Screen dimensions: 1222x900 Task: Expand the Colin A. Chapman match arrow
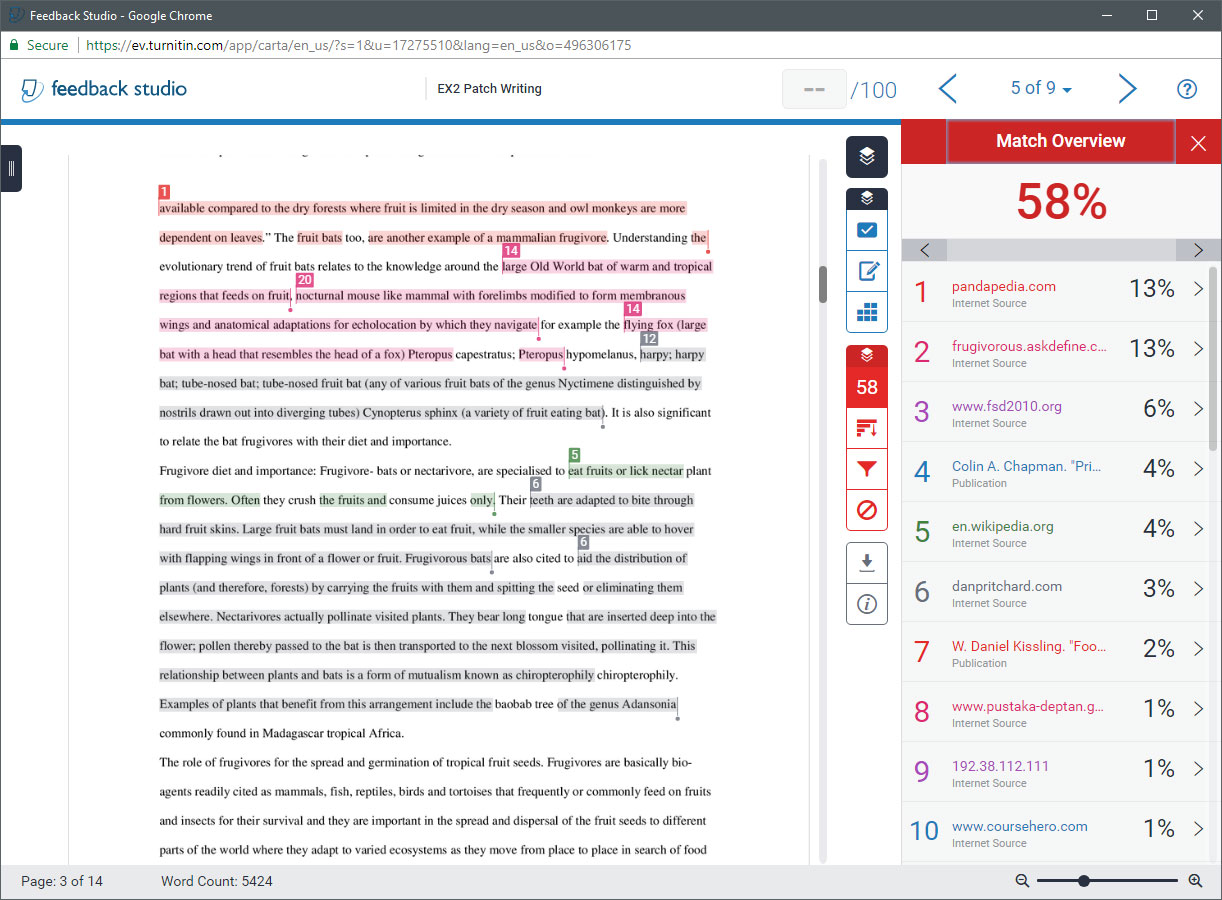1199,469
